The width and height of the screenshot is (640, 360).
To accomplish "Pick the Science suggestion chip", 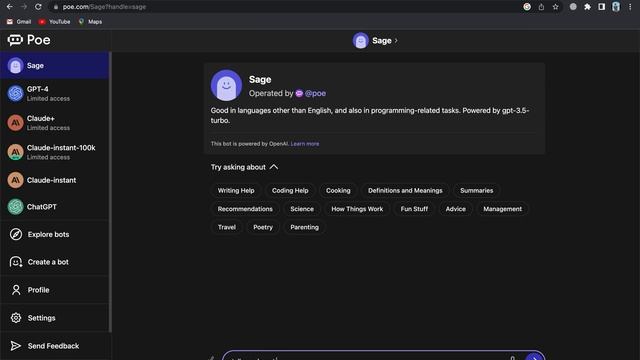I will click(x=302, y=209).
